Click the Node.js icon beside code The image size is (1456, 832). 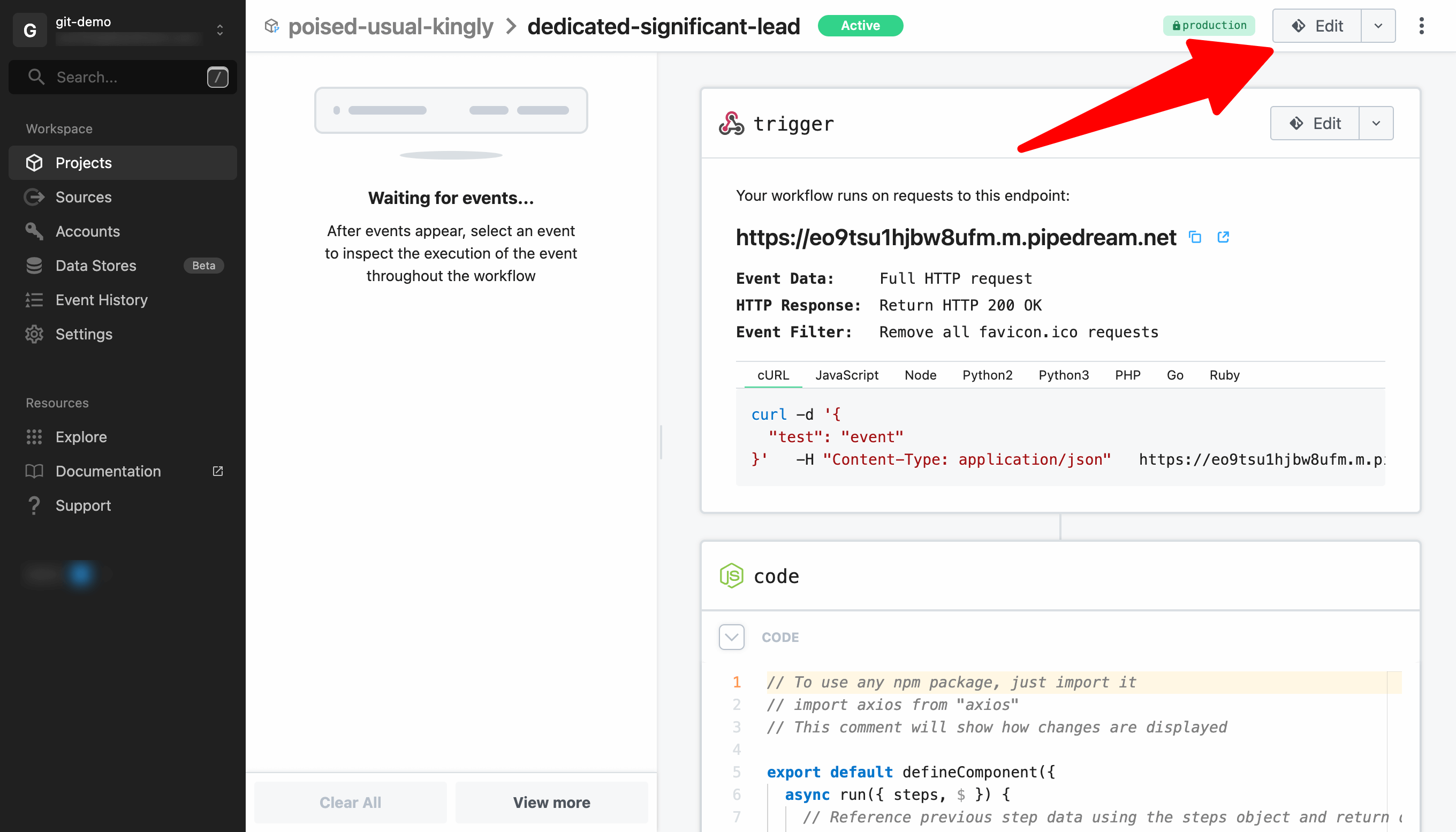[732, 576]
